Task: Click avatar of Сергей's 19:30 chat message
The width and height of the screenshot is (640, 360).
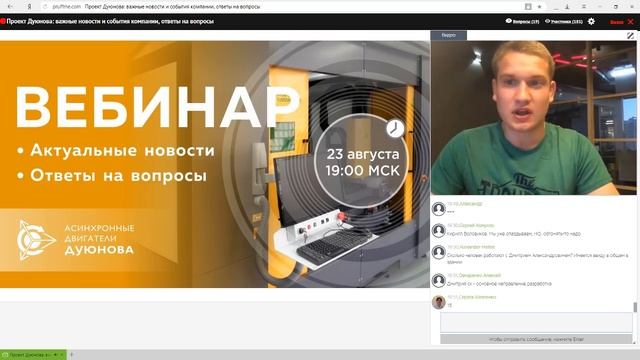Action: [x=438, y=231]
